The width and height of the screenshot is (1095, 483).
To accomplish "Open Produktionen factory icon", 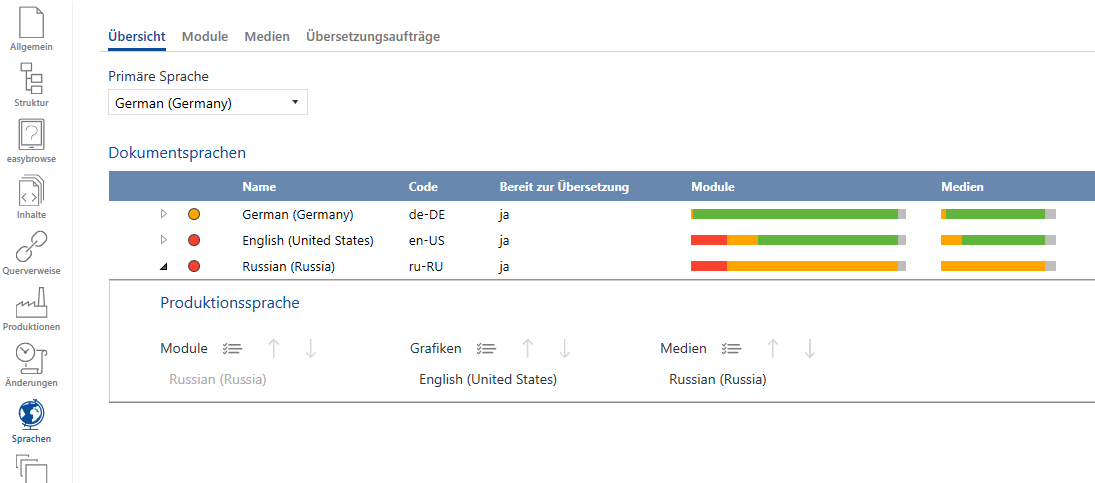I will [x=31, y=306].
